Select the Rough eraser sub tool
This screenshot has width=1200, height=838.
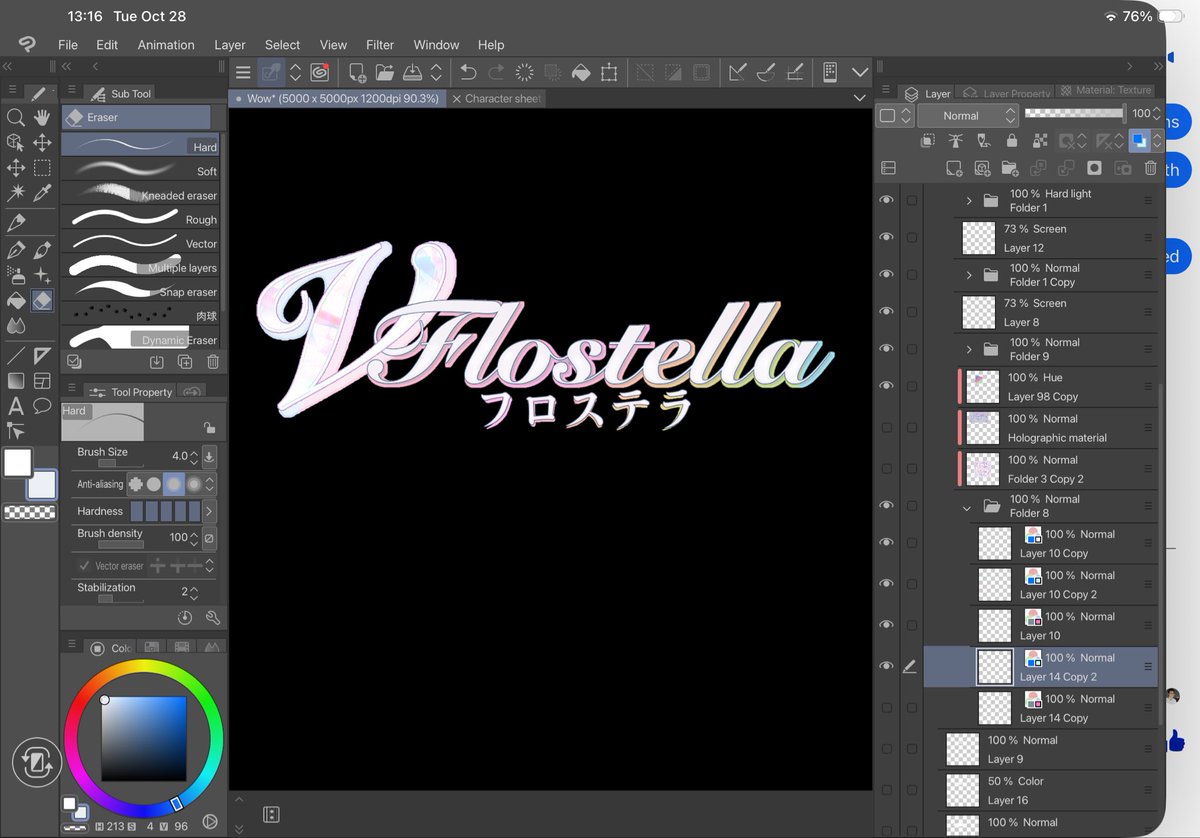point(140,219)
